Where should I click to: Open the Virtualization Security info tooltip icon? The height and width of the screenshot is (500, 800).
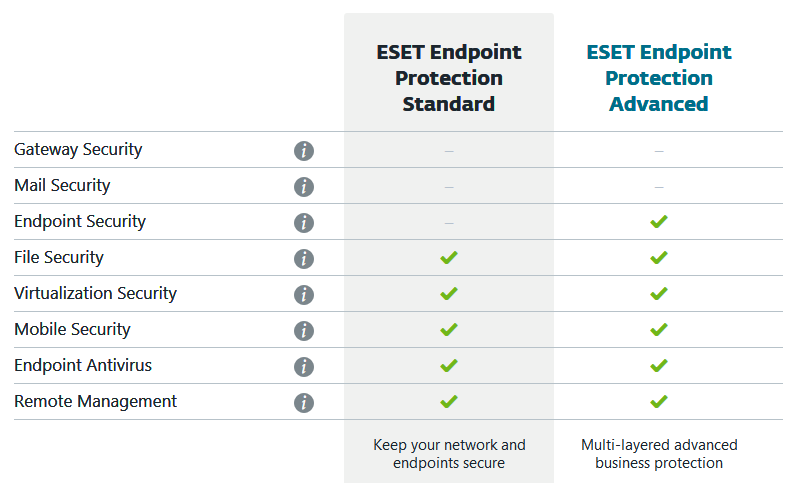(304, 295)
